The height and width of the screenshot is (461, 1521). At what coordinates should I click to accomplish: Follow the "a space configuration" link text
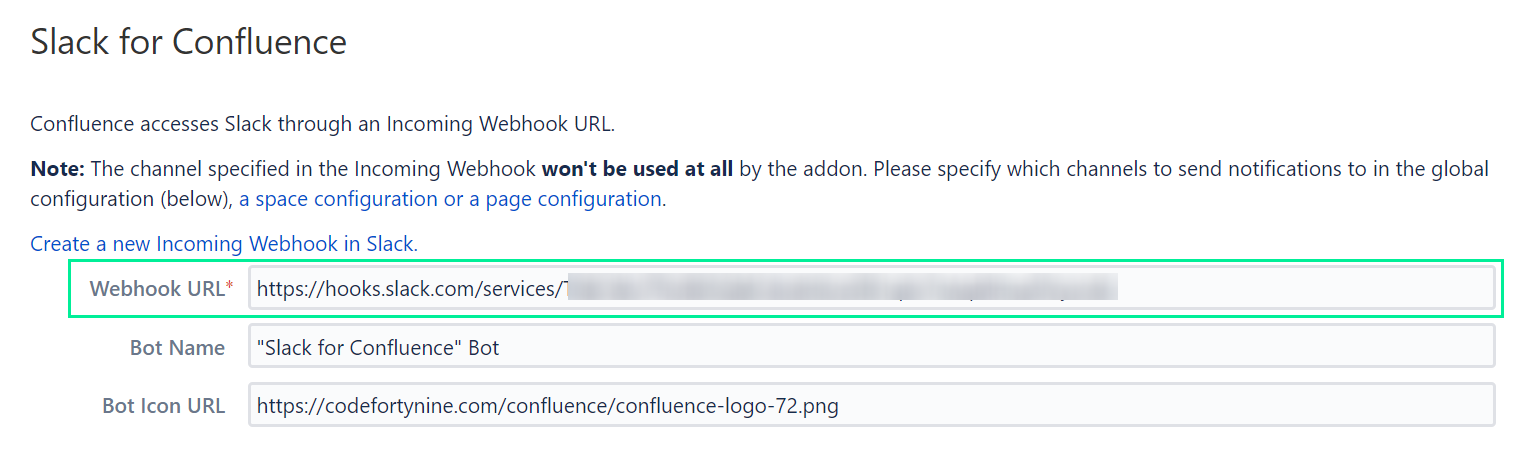(338, 199)
